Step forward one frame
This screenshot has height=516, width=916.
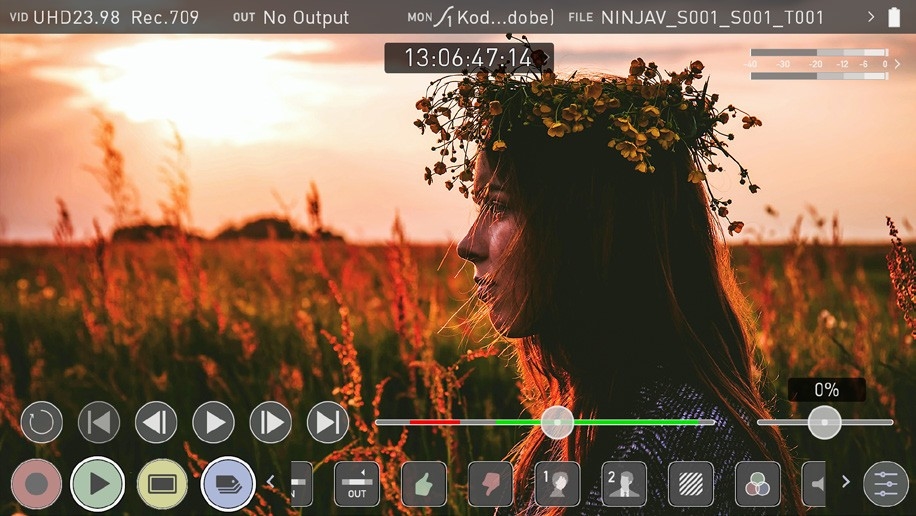270,422
